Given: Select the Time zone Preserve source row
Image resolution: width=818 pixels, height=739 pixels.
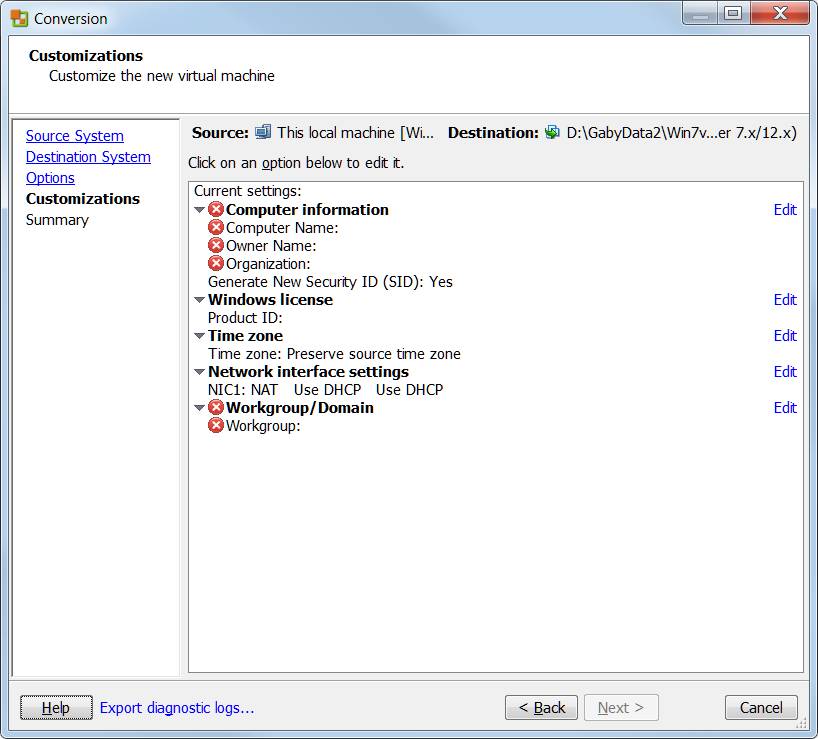Looking at the screenshot, I should click(334, 354).
